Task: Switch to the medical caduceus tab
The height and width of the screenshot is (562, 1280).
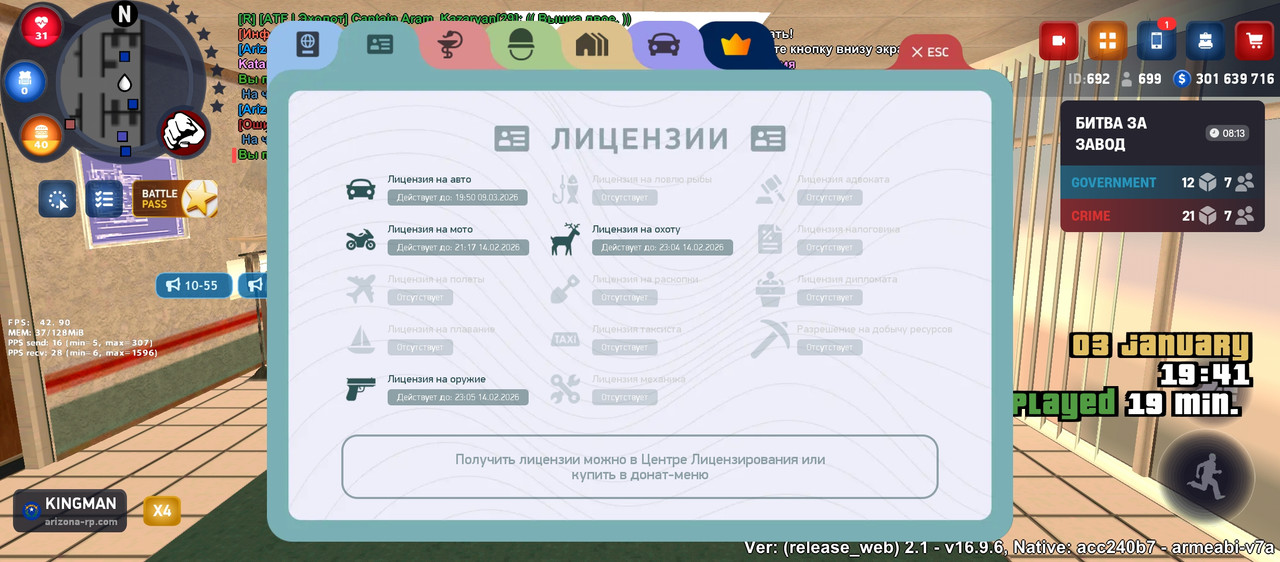Action: point(452,45)
